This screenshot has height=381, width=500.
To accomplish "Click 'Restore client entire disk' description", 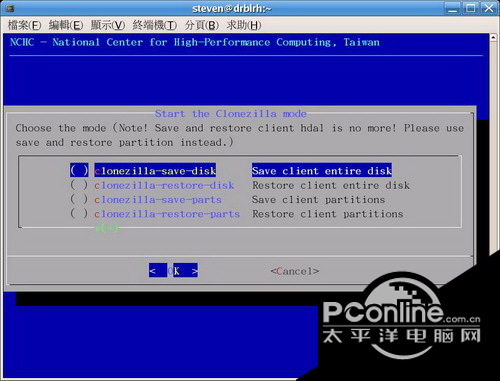I will pyautogui.click(x=331, y=185).
